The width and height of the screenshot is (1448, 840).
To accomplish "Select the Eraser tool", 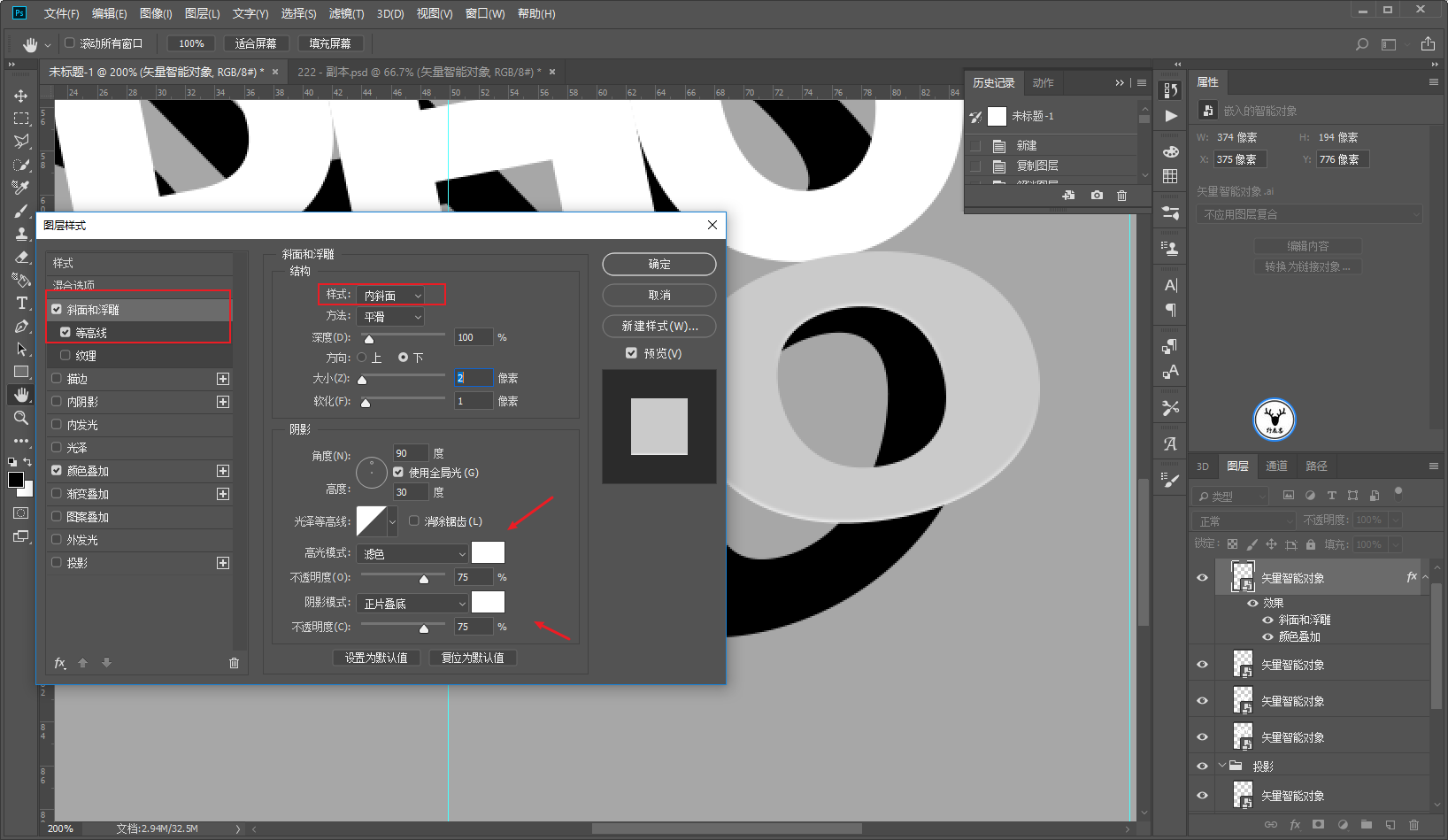I will 21,257.
